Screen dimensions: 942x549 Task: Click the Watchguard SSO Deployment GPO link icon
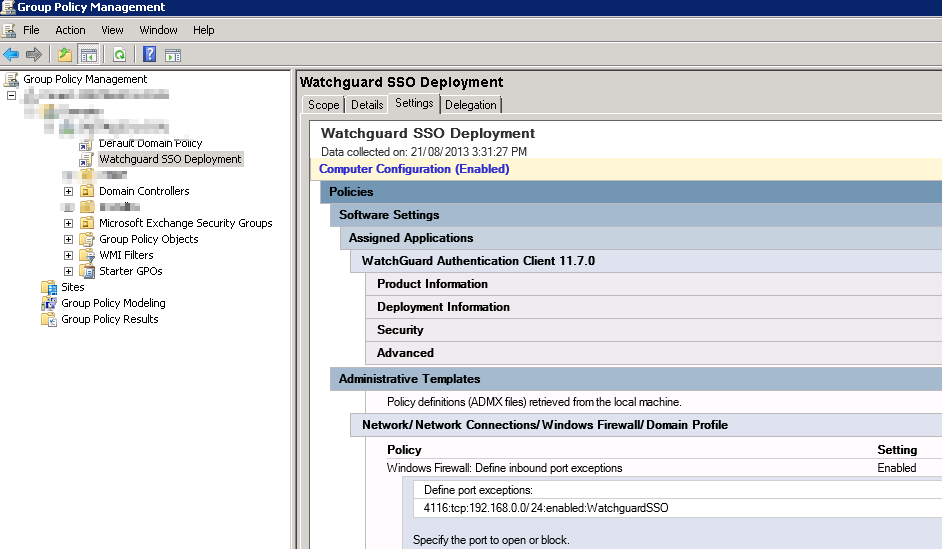point(86,159)
